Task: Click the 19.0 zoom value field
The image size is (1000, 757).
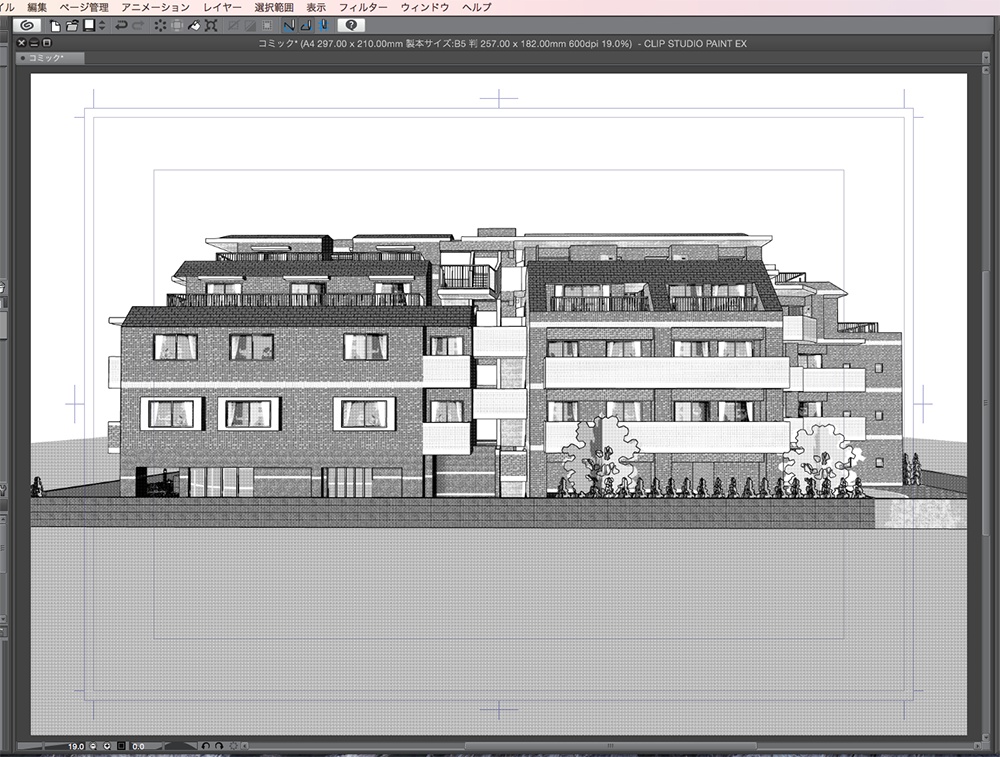Action: click(74, 745)
